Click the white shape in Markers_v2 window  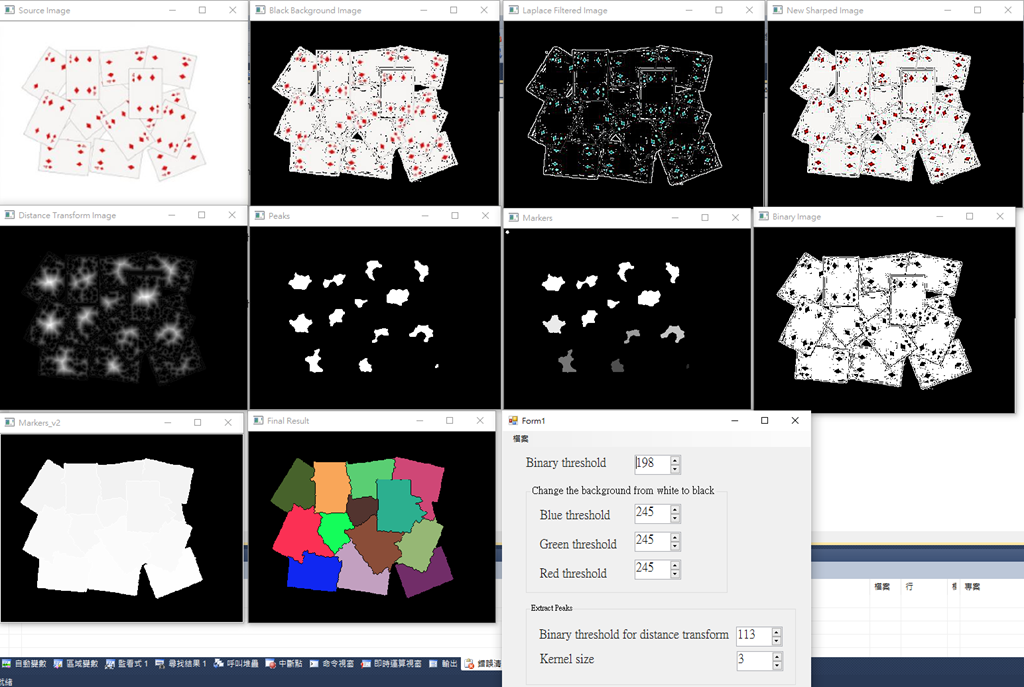(x=112, y=528)
